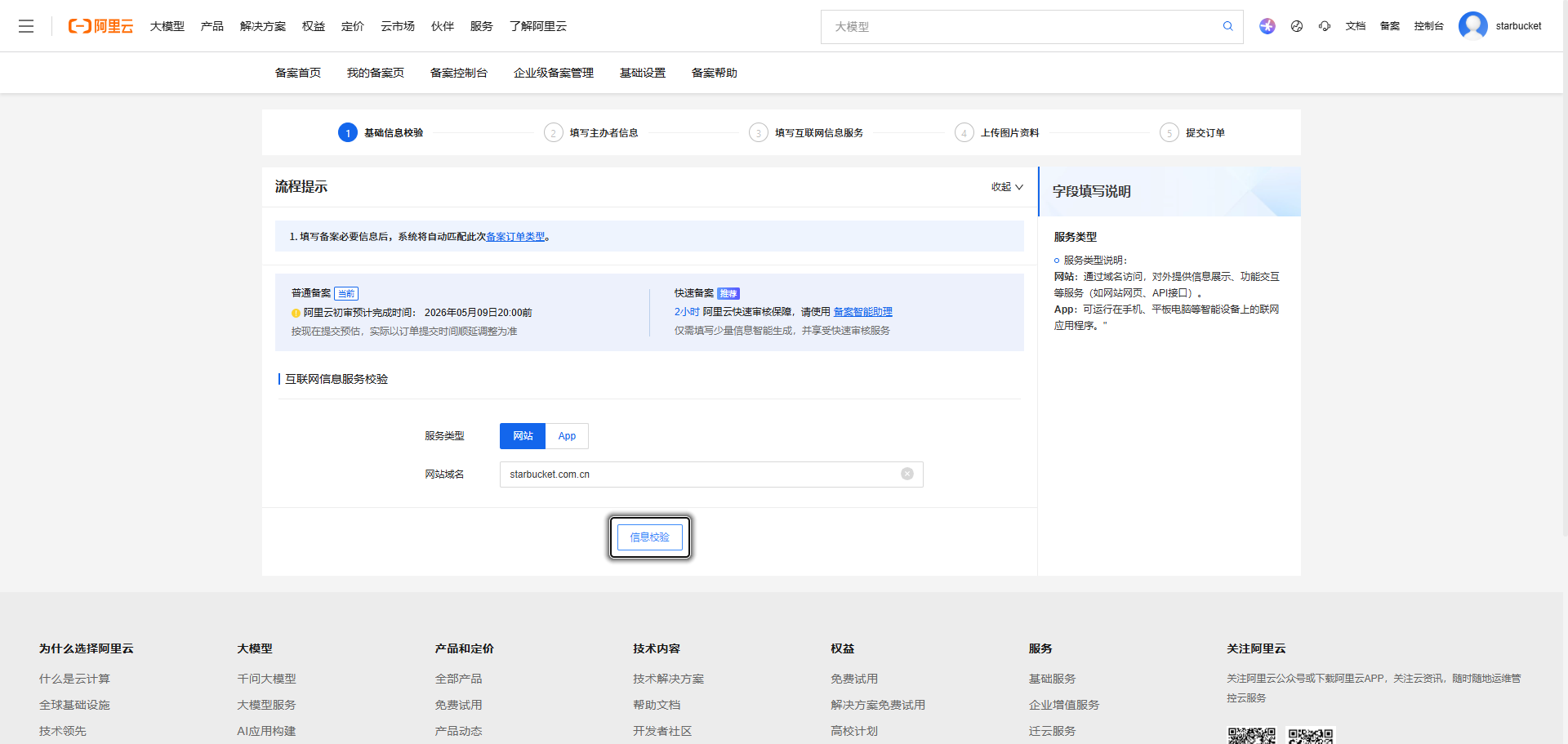
Task: Open the 备案控制台 tab
Action: tap(459, 73)
